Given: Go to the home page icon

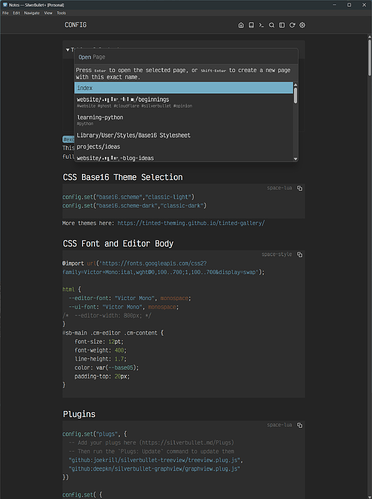Looking at the screenshot, I should [x=241, y=25].
